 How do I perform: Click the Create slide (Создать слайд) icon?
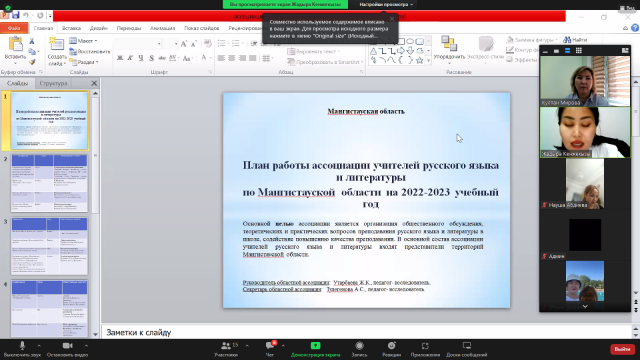[56, 45]
